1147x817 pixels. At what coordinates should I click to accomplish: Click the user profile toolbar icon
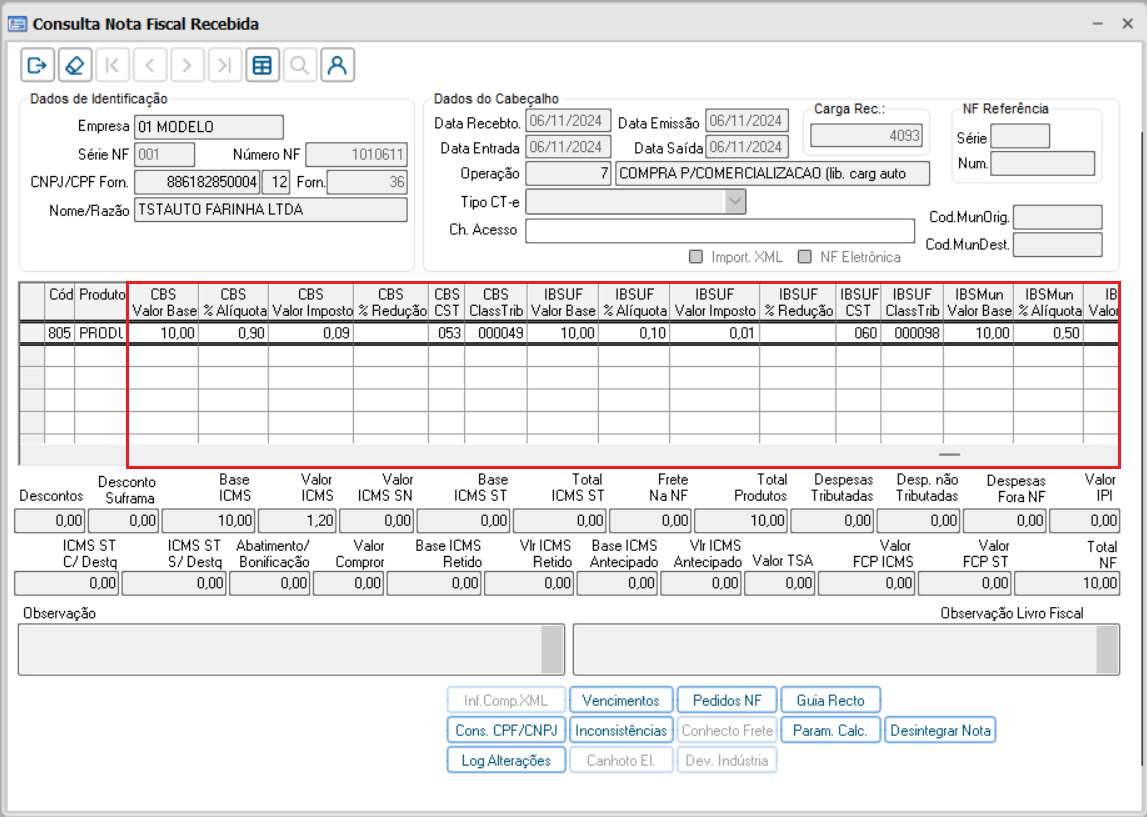[x=338, y=66]
